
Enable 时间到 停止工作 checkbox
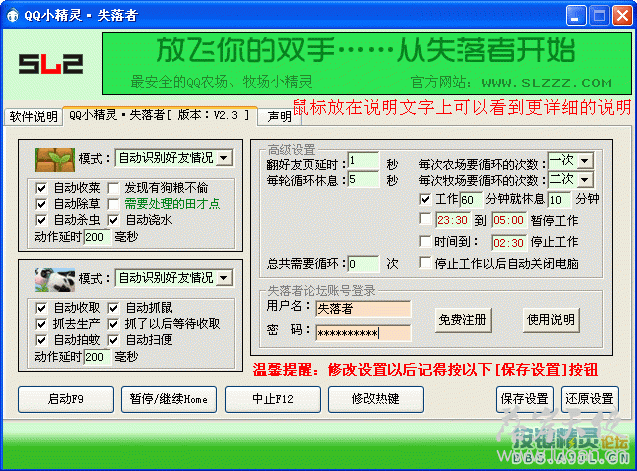coord(425,241)
